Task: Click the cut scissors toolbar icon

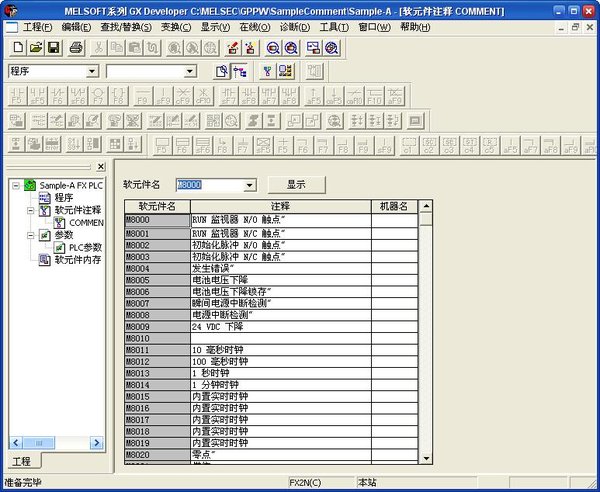Action: [x=98, y=48]
